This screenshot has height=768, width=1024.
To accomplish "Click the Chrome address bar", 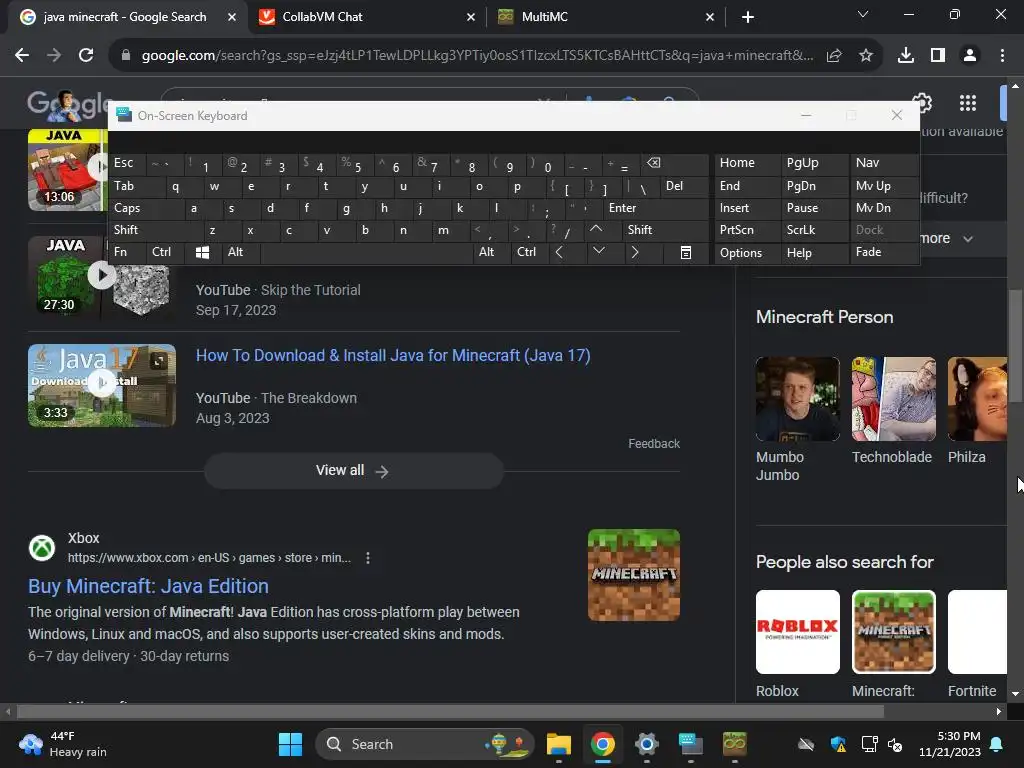I will point(477,56).
